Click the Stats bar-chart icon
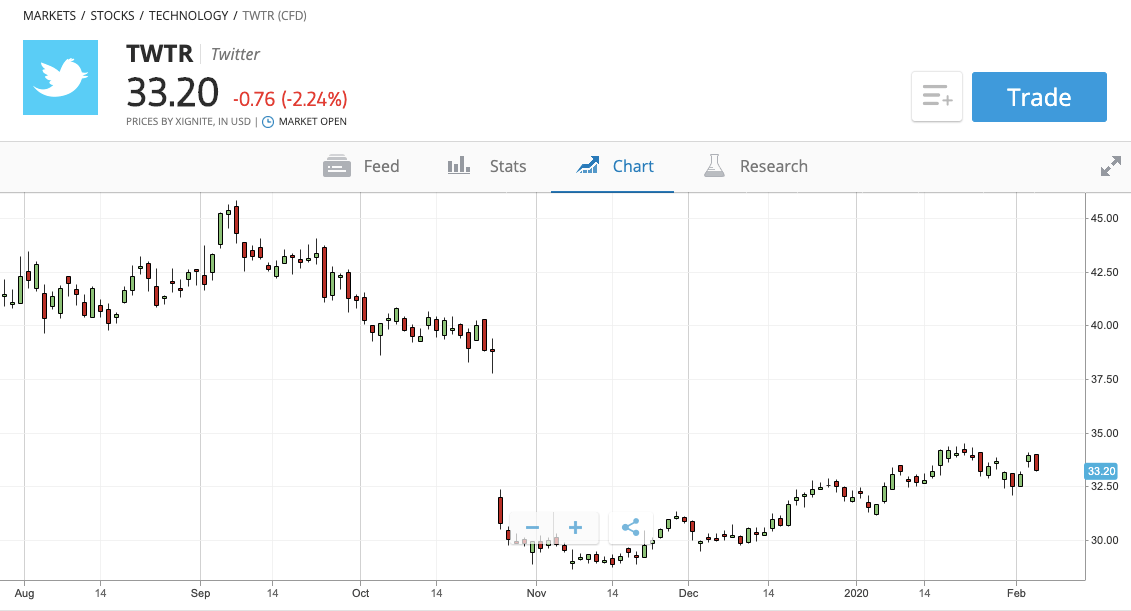 (x=459, y=166)
